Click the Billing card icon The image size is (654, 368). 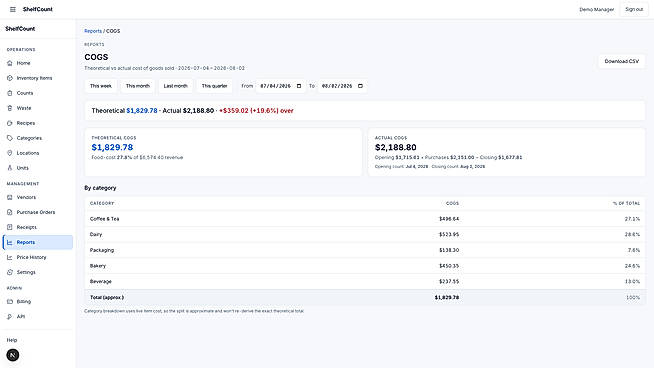(x=10, y=302)
